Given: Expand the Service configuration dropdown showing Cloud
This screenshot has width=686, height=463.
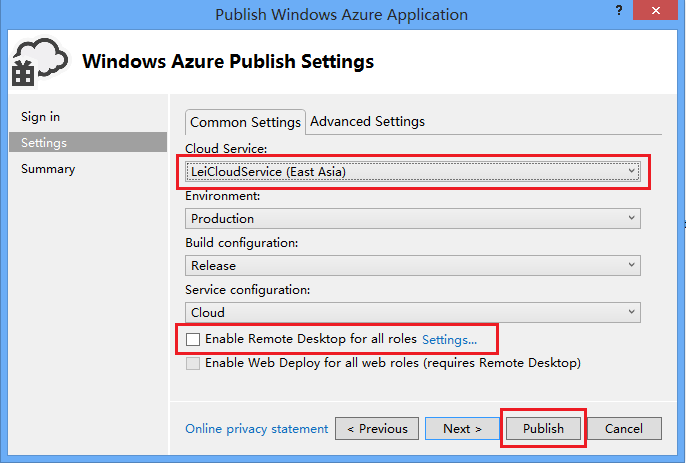Looking at the screenshot, I should (x=413, y=312).
